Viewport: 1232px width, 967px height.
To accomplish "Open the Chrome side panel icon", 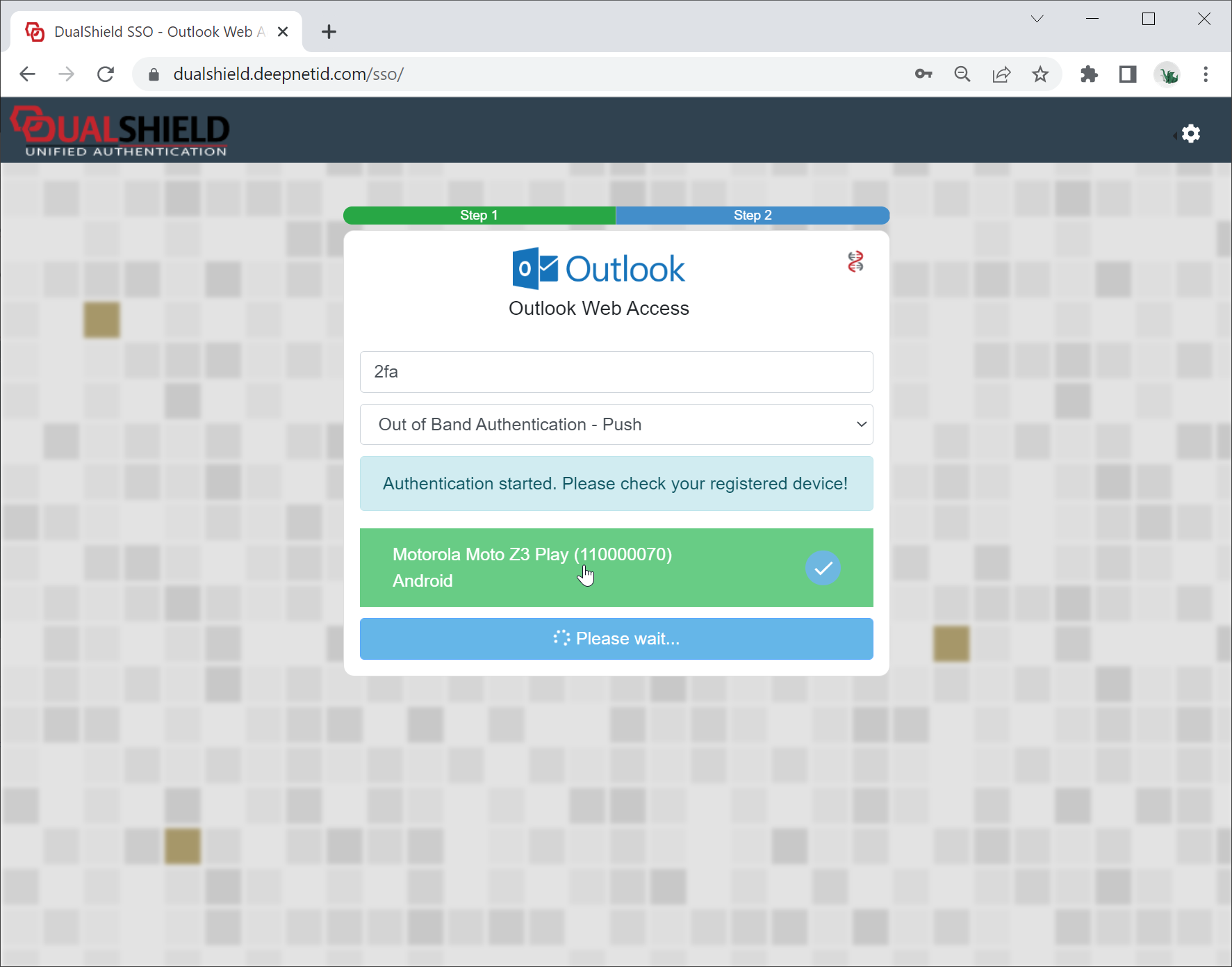I will (x=1127, y=74).
